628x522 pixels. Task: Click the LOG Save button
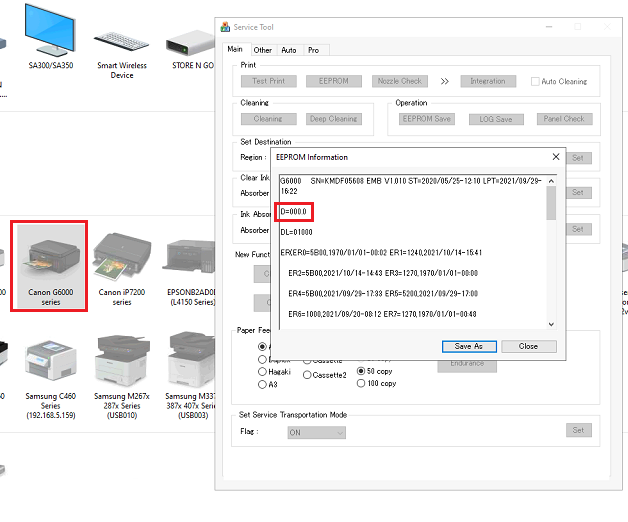[496, 119]
